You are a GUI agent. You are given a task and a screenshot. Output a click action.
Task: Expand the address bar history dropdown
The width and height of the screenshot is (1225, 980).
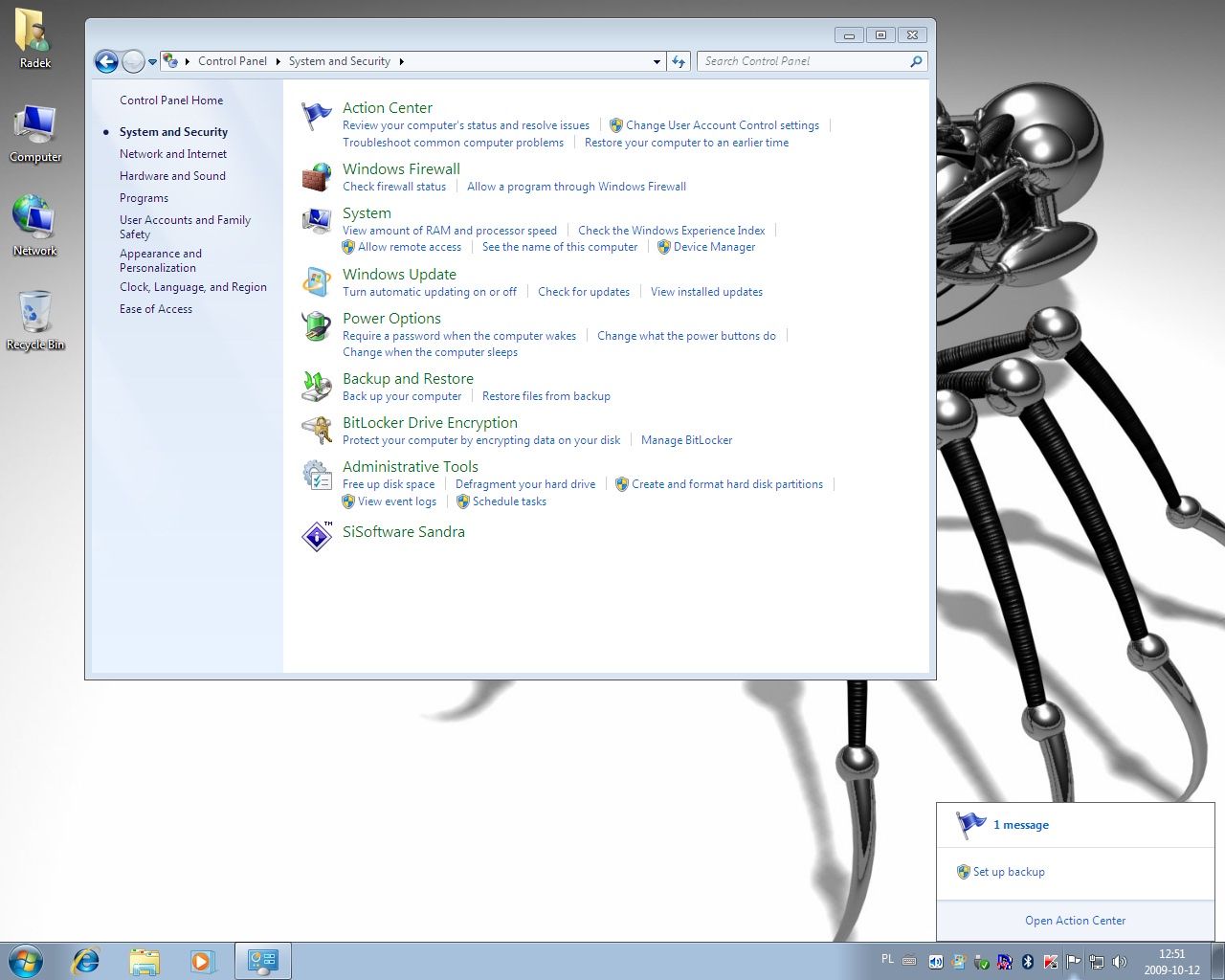point(657,61)
